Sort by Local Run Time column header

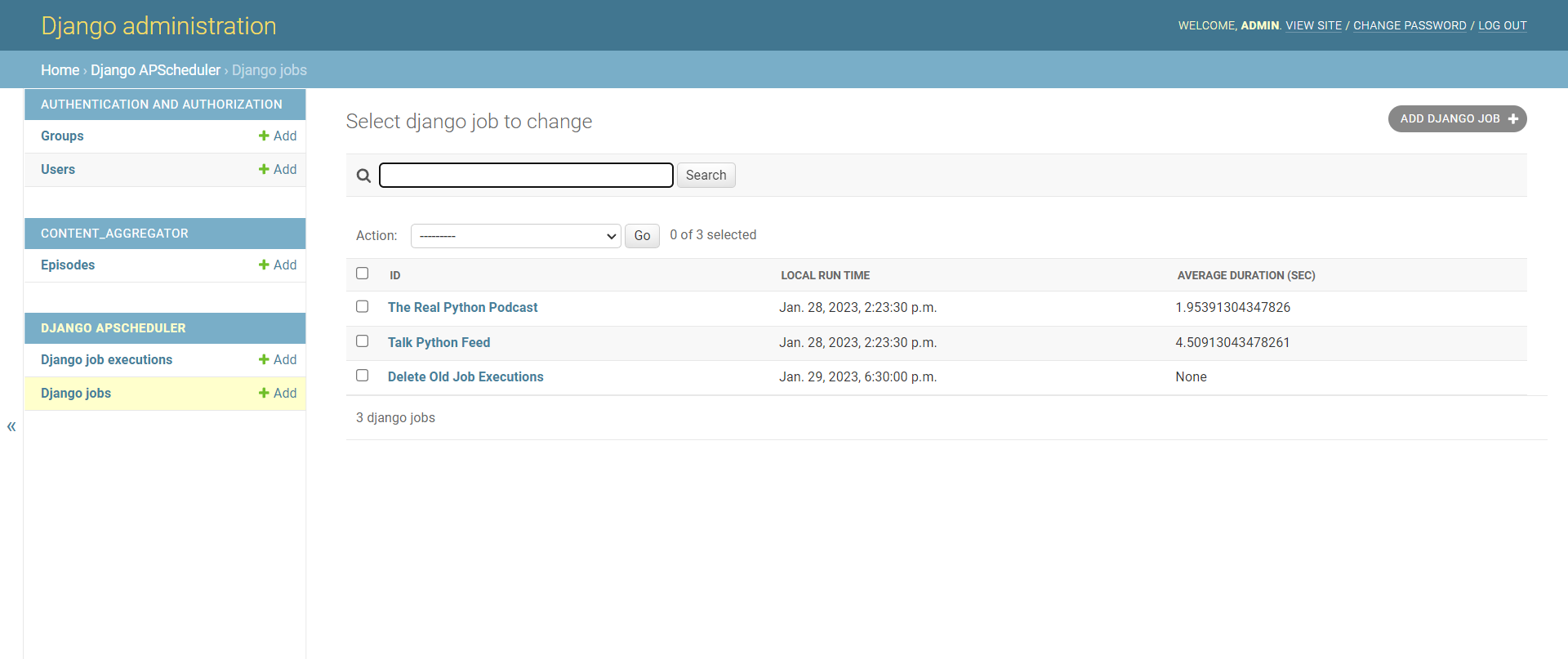[x=825, y=275]
